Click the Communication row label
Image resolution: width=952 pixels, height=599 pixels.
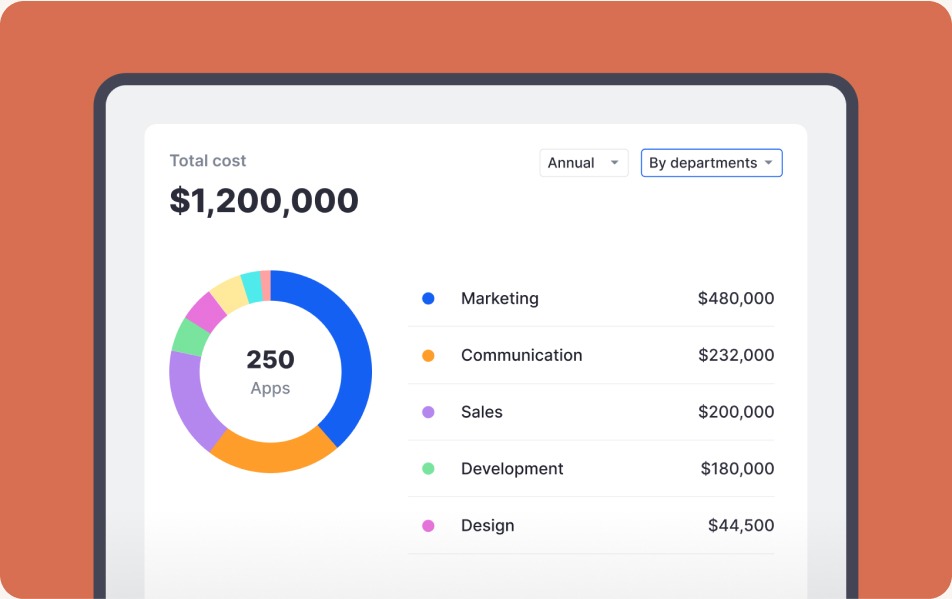coord(522,355)
